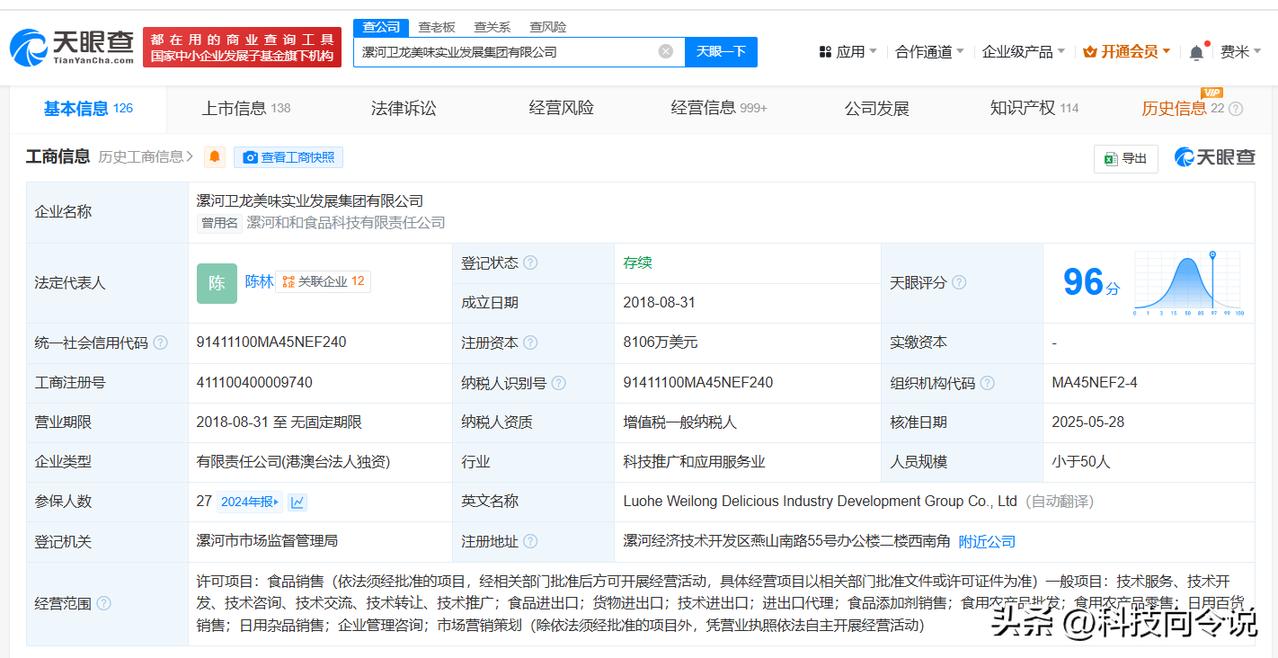Click the former name 漯河和和食品科技有限责任公司

coord(345,223)
